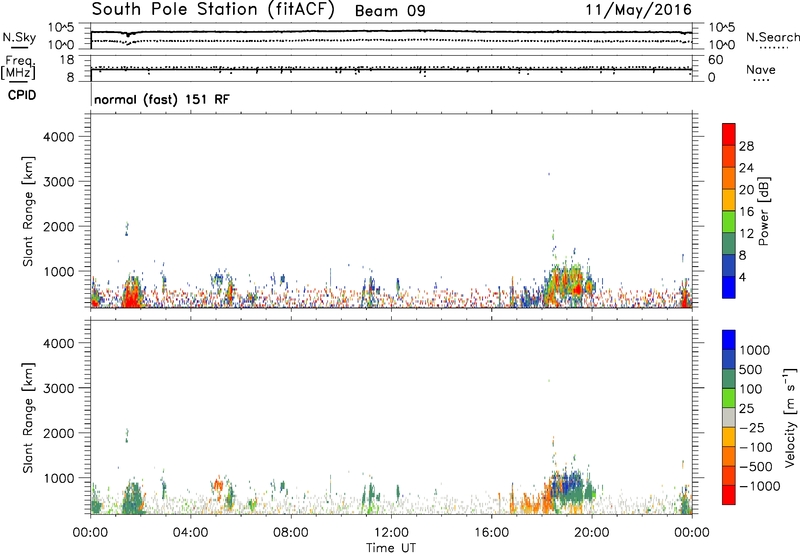Image resolution: width=800 pixels, height=554 pixels.
Task: Click the "Time UT" axis title
Action: (x=391, y=548)
